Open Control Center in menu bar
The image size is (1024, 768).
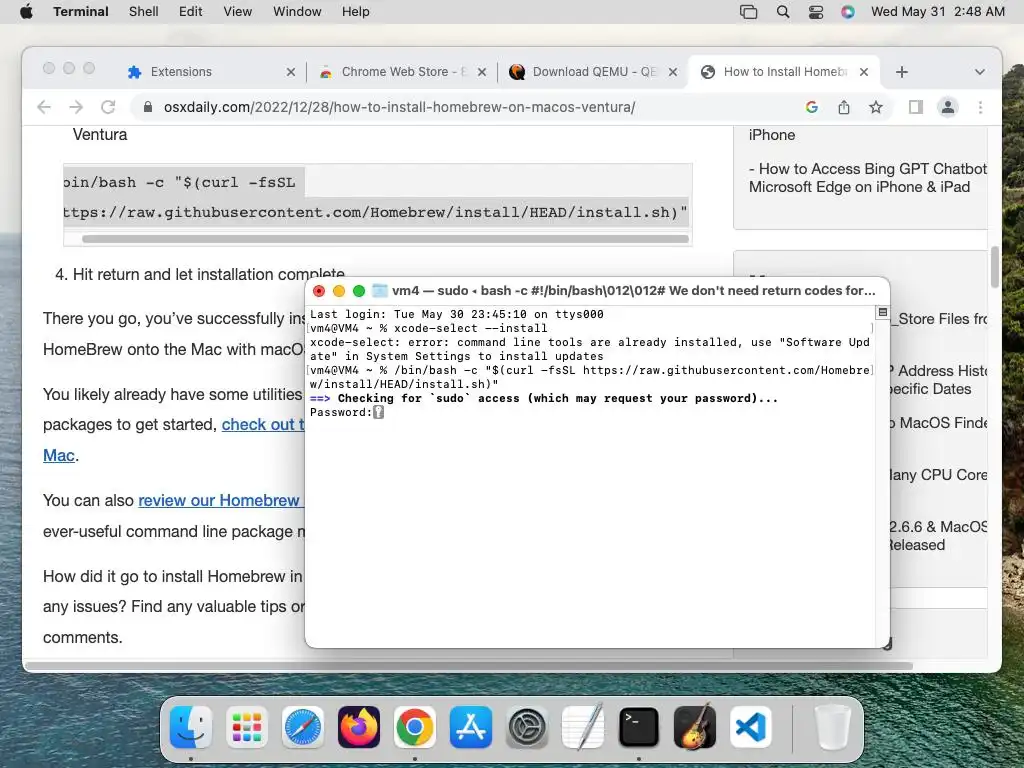pyautogui.click(x=816, y=12)
